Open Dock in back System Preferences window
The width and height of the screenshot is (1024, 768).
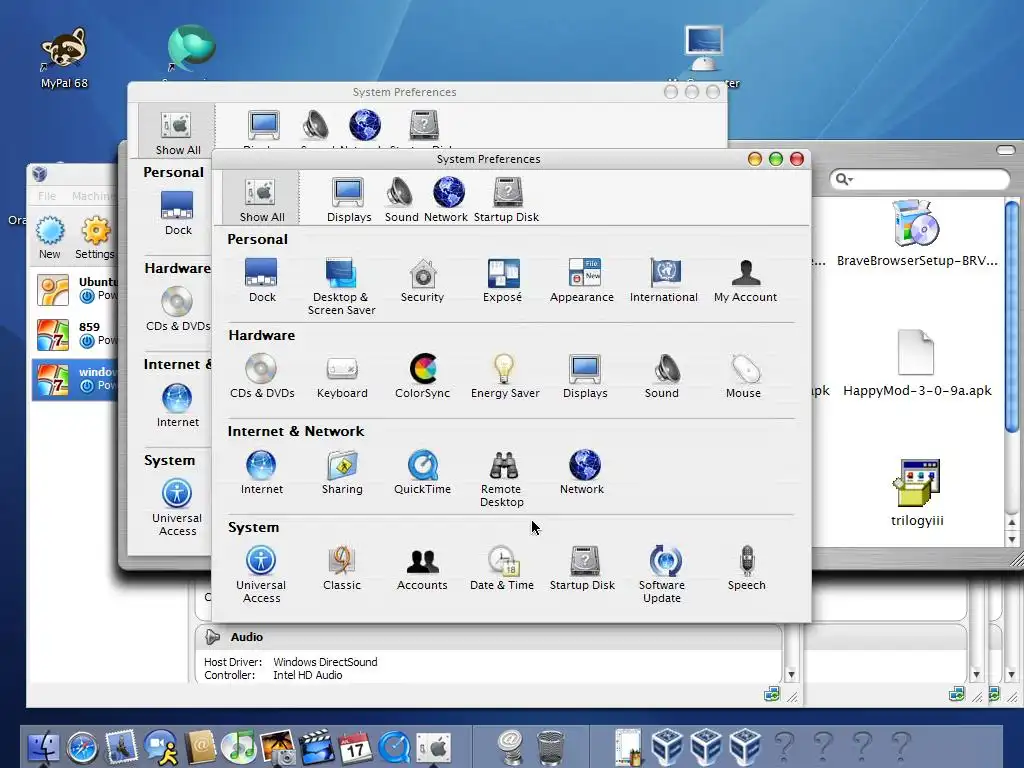click(178, 213)
